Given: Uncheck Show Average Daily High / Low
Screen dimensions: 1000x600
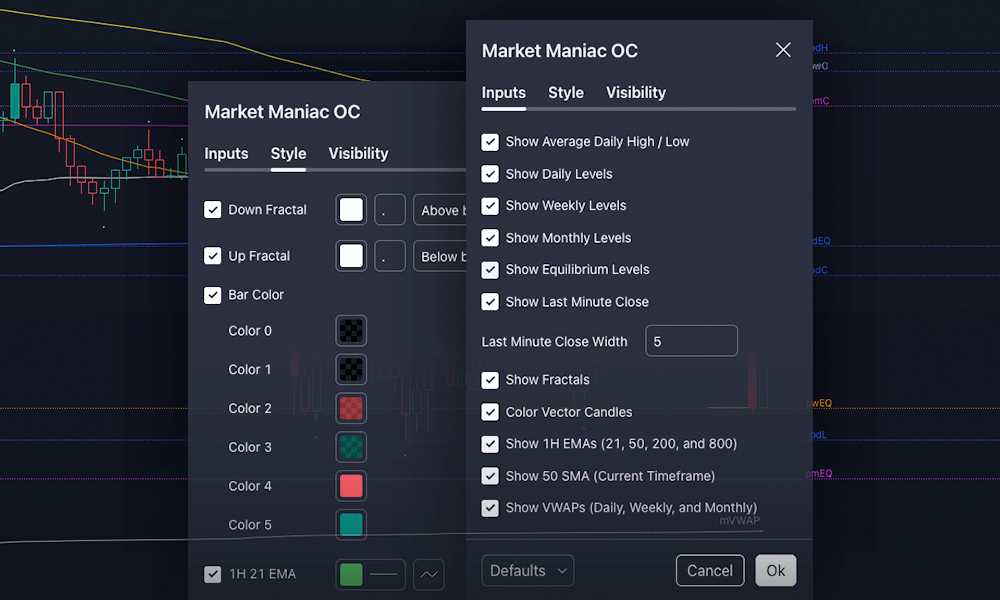Looking at the screenshot, I should [490, 141].
